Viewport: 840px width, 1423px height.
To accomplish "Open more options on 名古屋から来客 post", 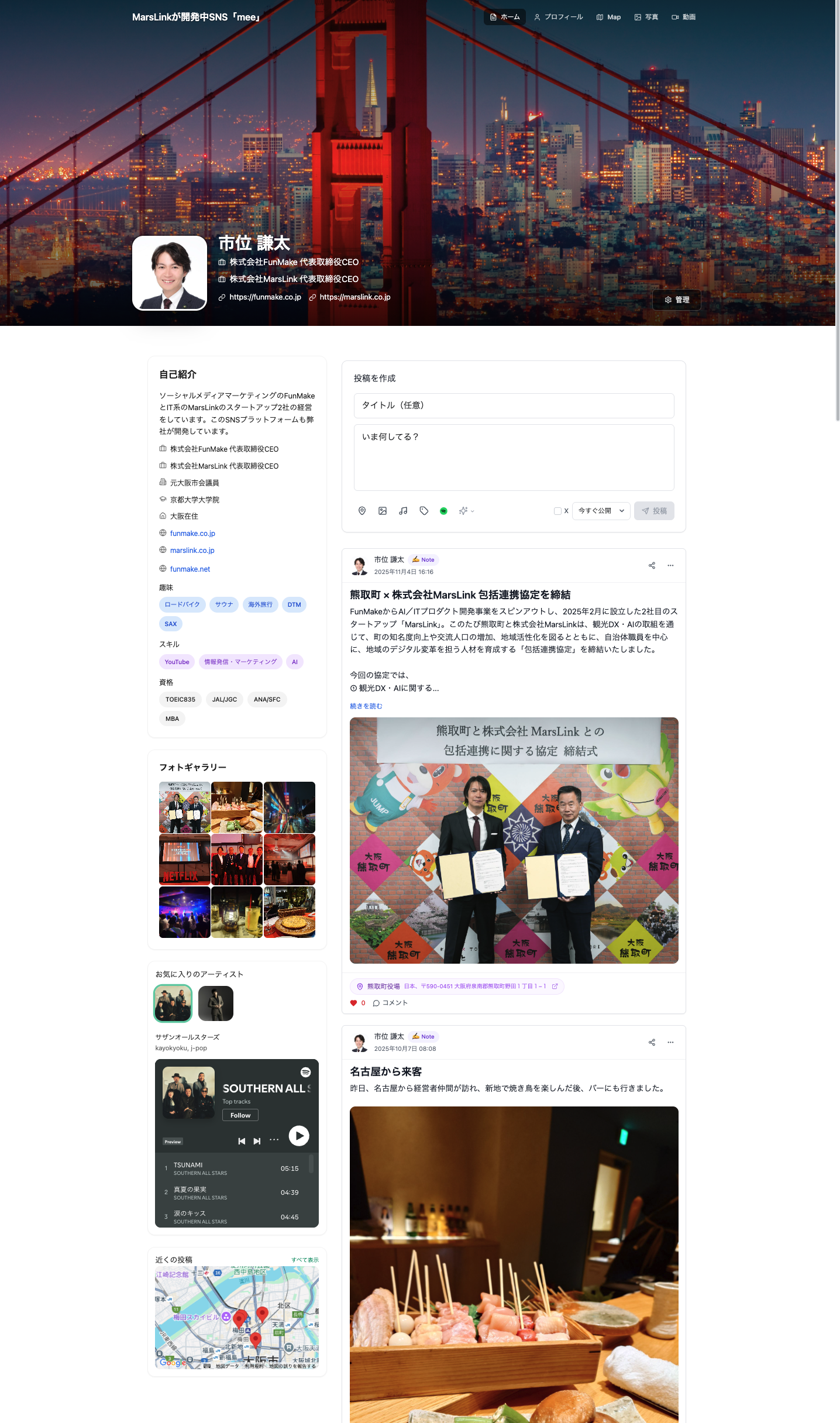I will (x=670, y=1042).
